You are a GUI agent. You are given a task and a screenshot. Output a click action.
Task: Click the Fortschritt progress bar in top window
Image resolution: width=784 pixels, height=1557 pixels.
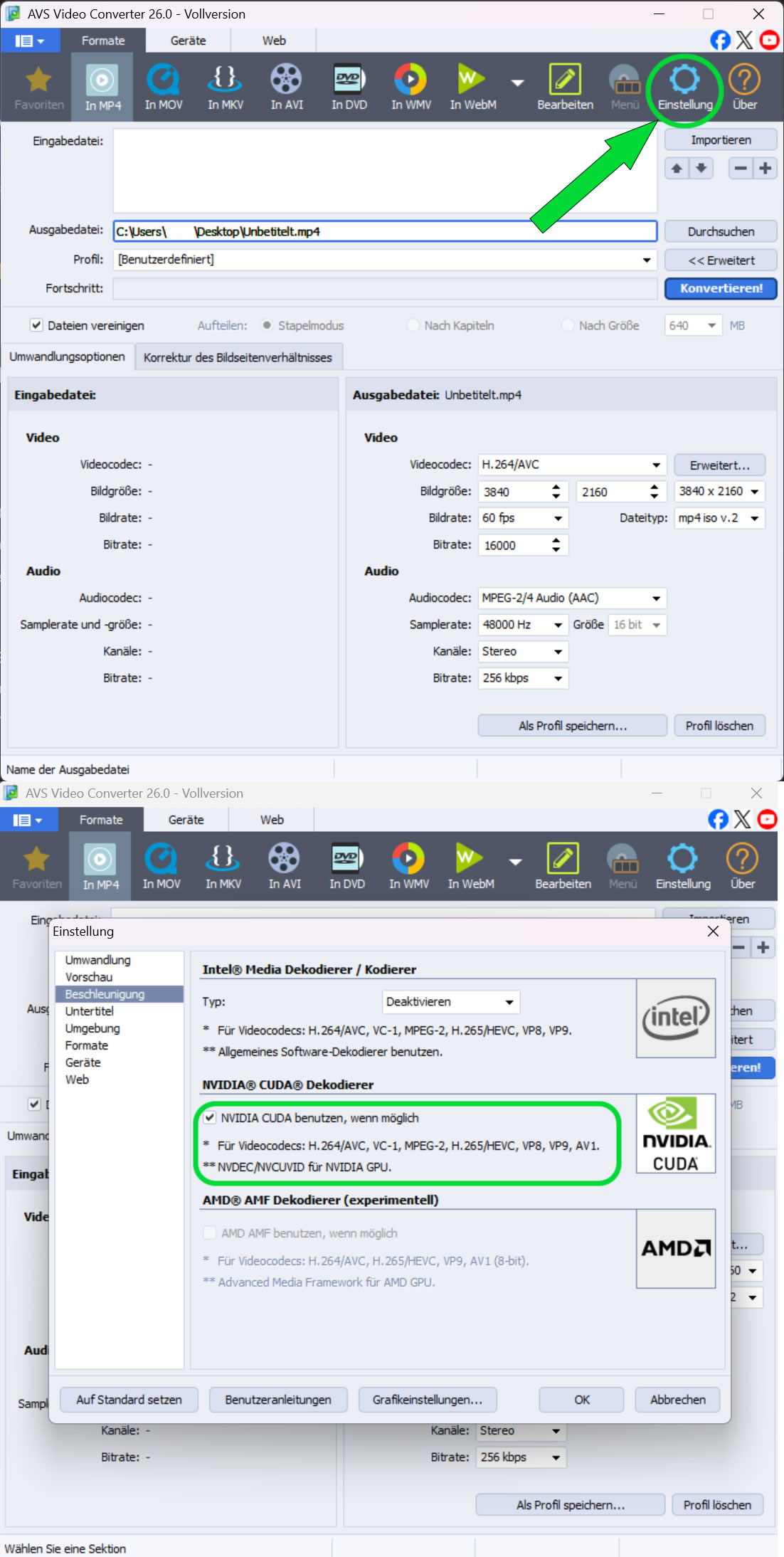[385, 288]
